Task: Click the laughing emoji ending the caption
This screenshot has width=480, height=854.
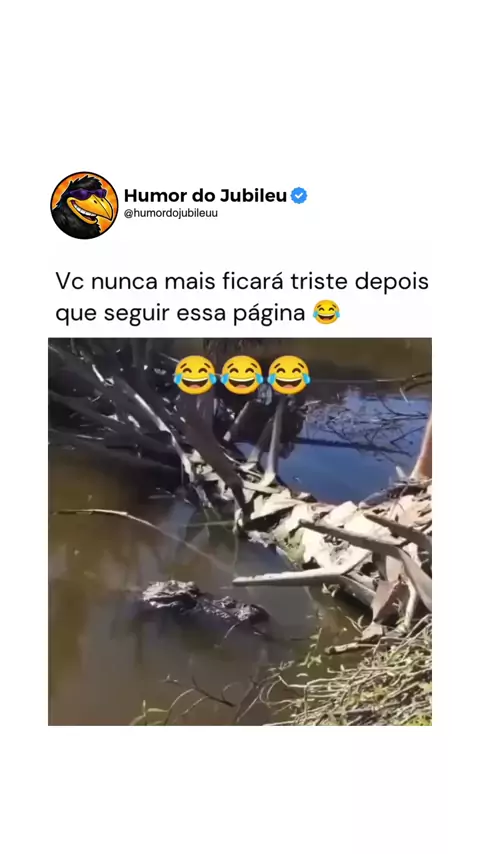Action: point(326,313)
